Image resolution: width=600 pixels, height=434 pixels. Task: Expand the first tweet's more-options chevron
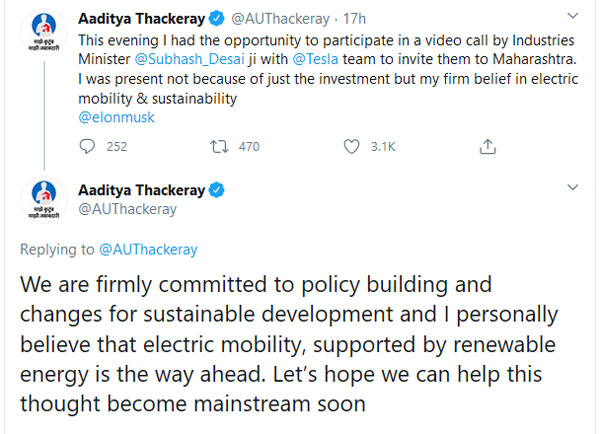(571, 17)
